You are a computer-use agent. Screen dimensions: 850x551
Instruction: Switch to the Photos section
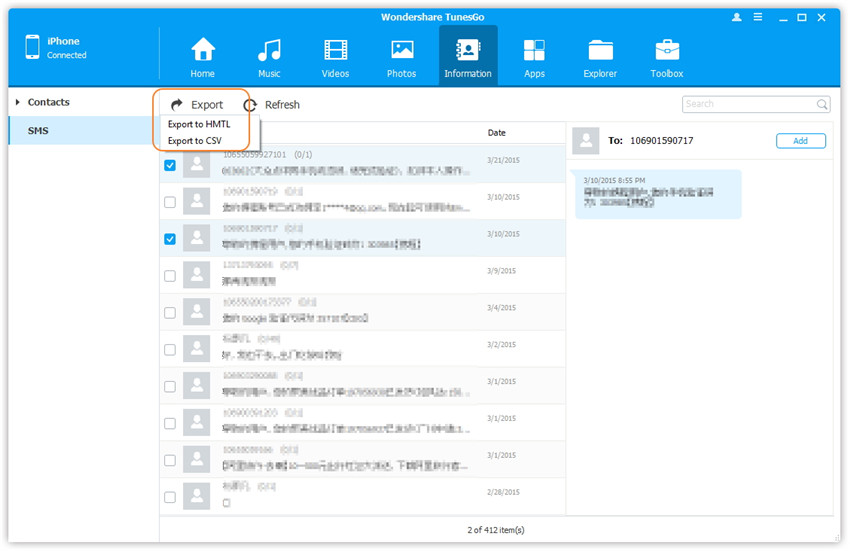[402, 56]
